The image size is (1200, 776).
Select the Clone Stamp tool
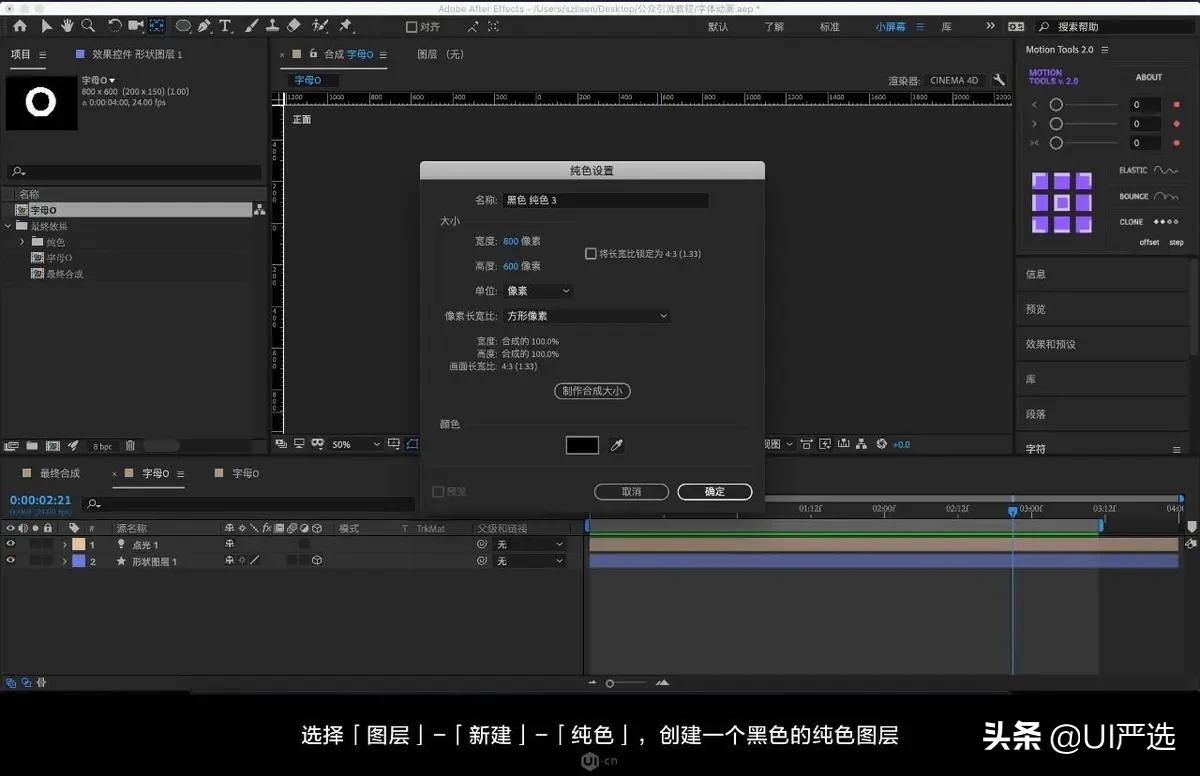pos(272,26)
